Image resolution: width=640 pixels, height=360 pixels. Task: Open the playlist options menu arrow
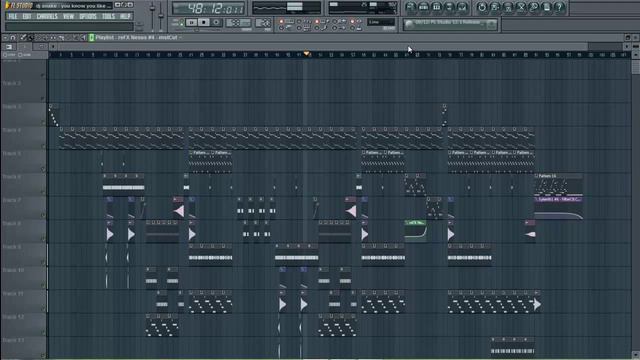(5, 38)
